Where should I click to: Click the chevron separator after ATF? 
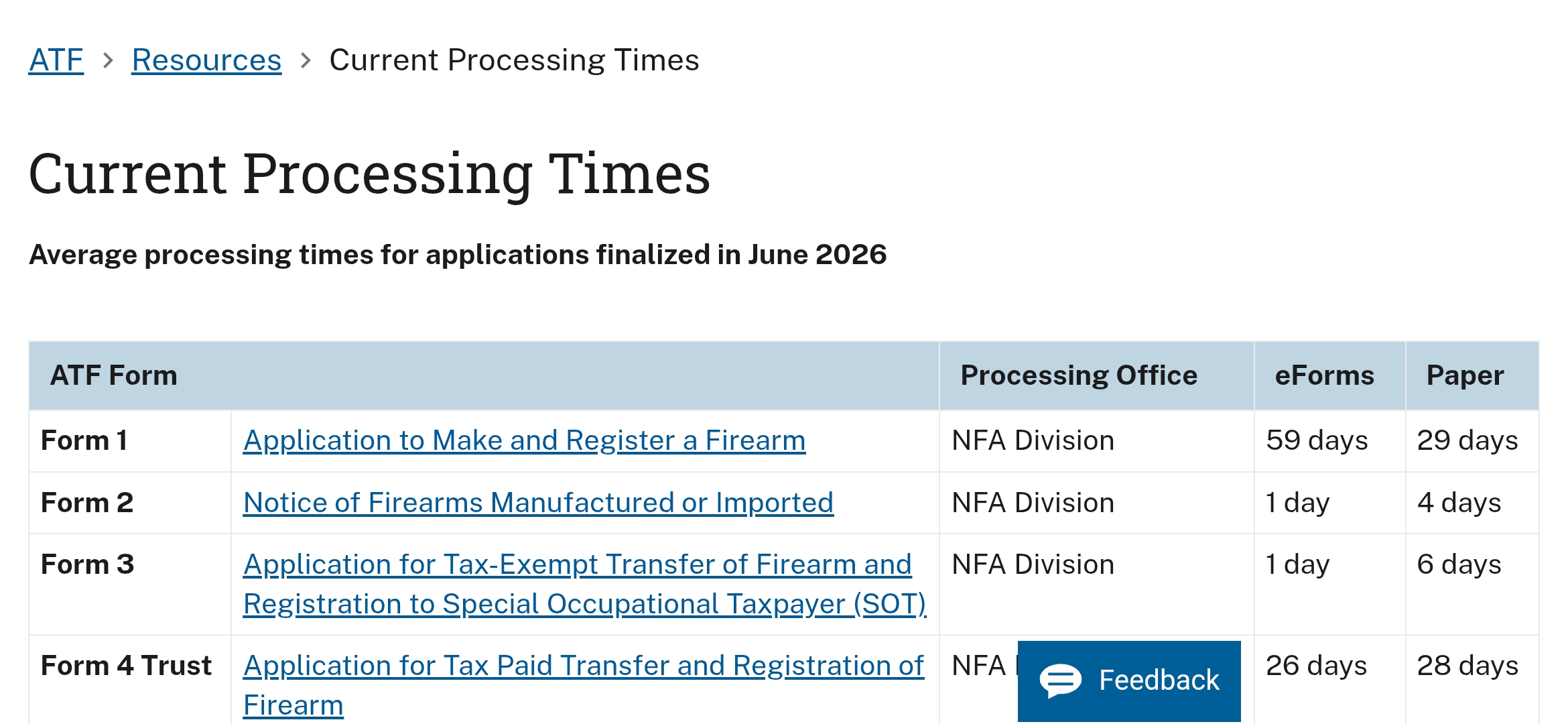108,61
